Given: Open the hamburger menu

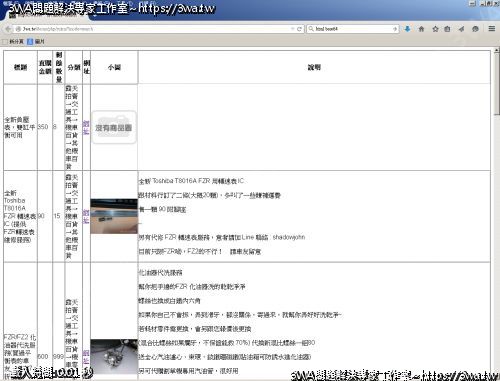Looking at the screenshot, I should pyautogui.click(x=492, y=29).
